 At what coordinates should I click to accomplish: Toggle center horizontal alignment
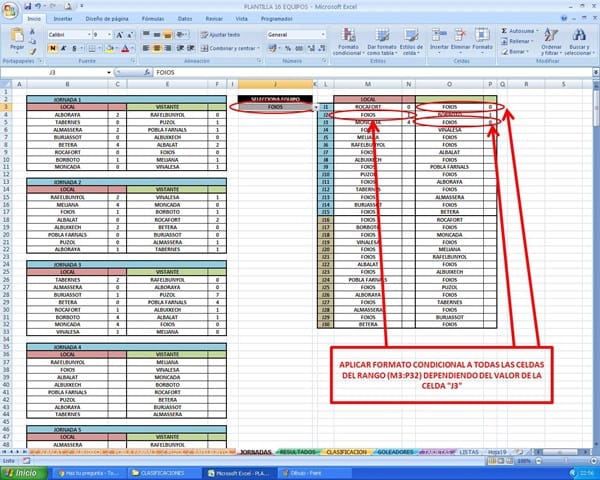[157, 48]
